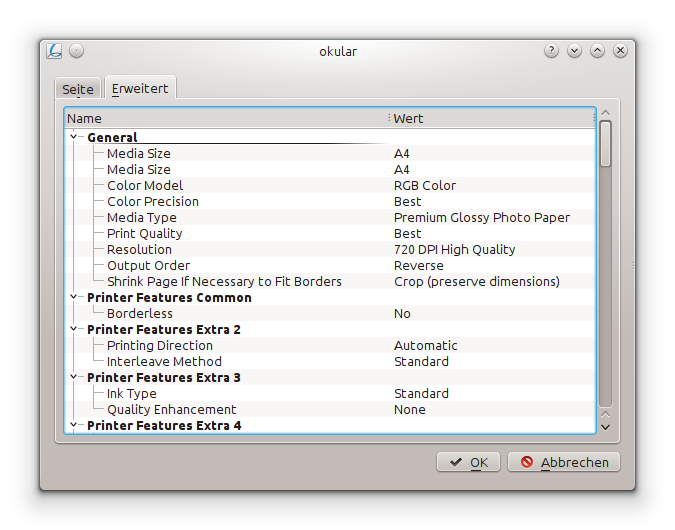Click the scrollbar up arrow at top
Image resolution: width=675 pixels, height=530 pixels.
[605, 113]
